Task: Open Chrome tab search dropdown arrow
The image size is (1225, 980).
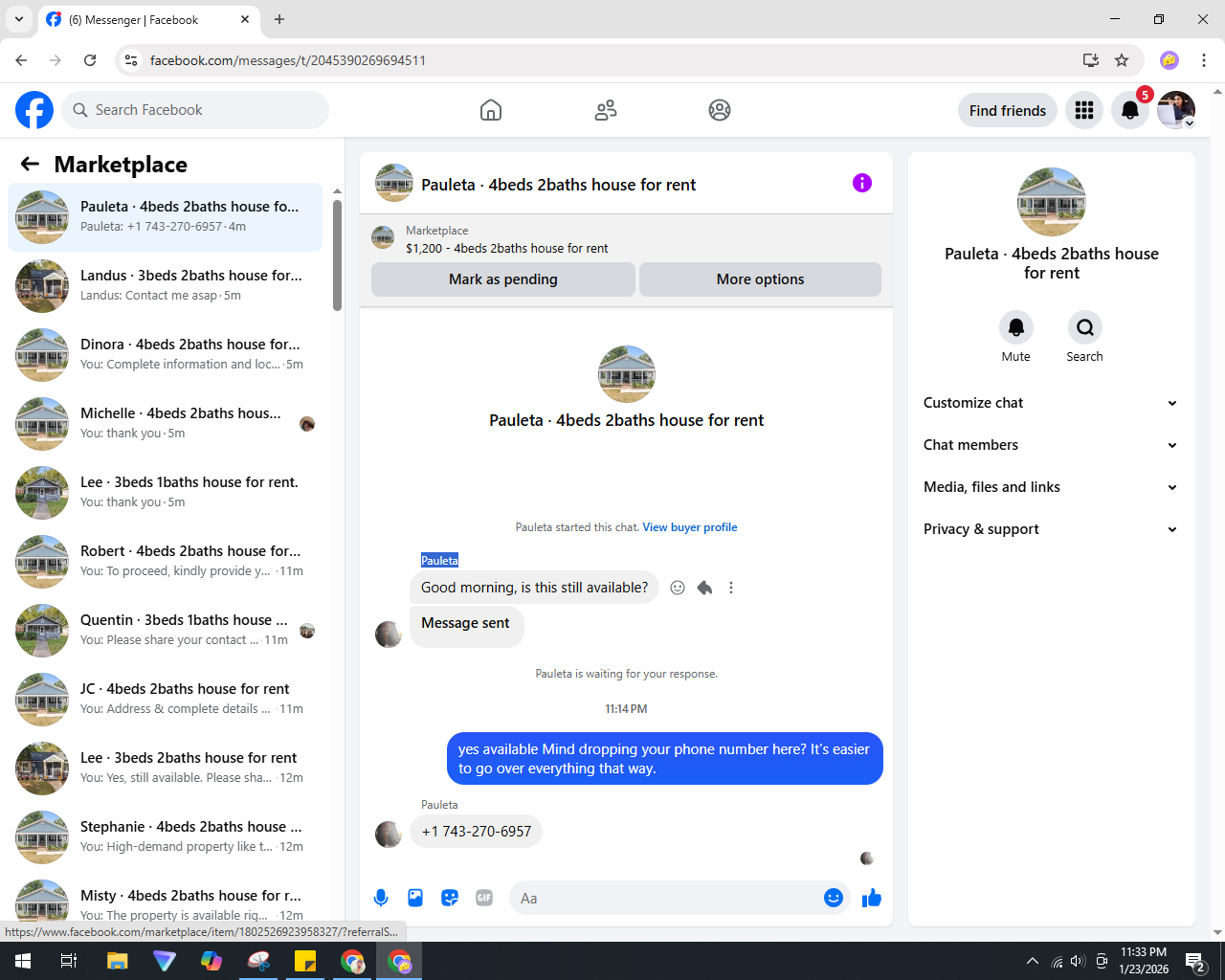Action: tap(19, 19)
